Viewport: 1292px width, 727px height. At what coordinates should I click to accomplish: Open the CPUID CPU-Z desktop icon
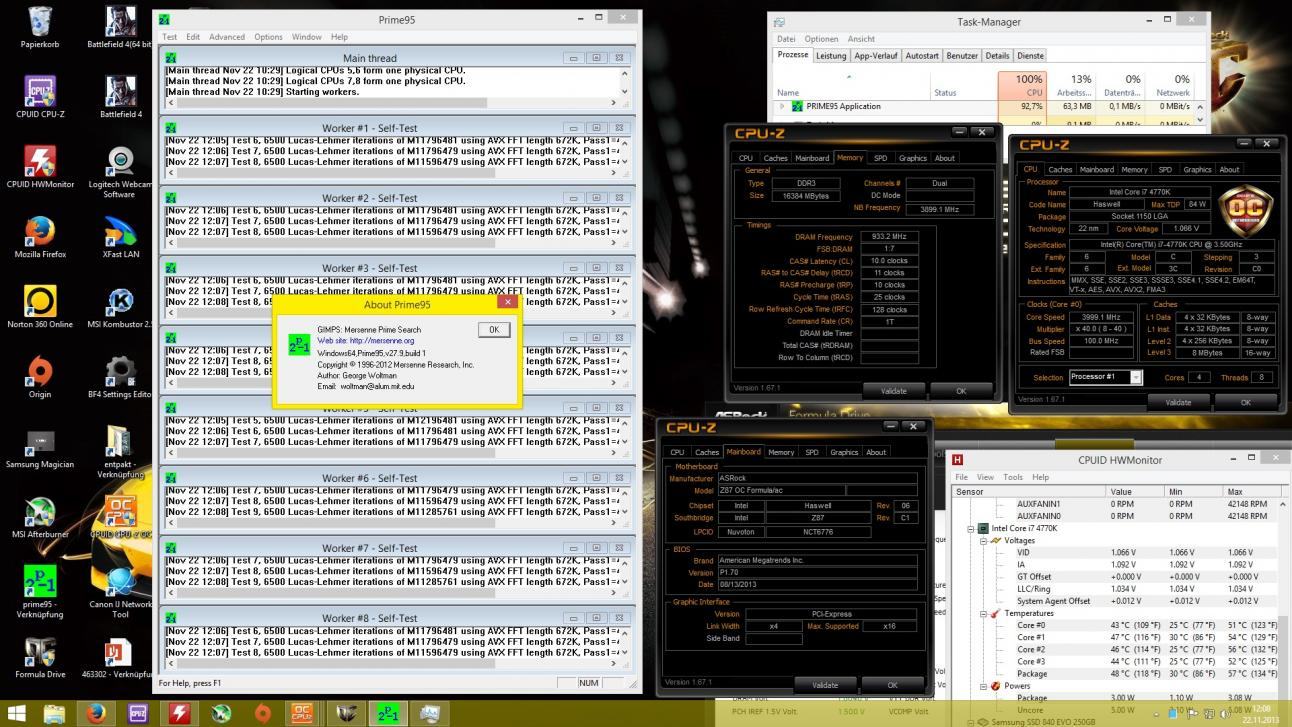tap(40, 97)
